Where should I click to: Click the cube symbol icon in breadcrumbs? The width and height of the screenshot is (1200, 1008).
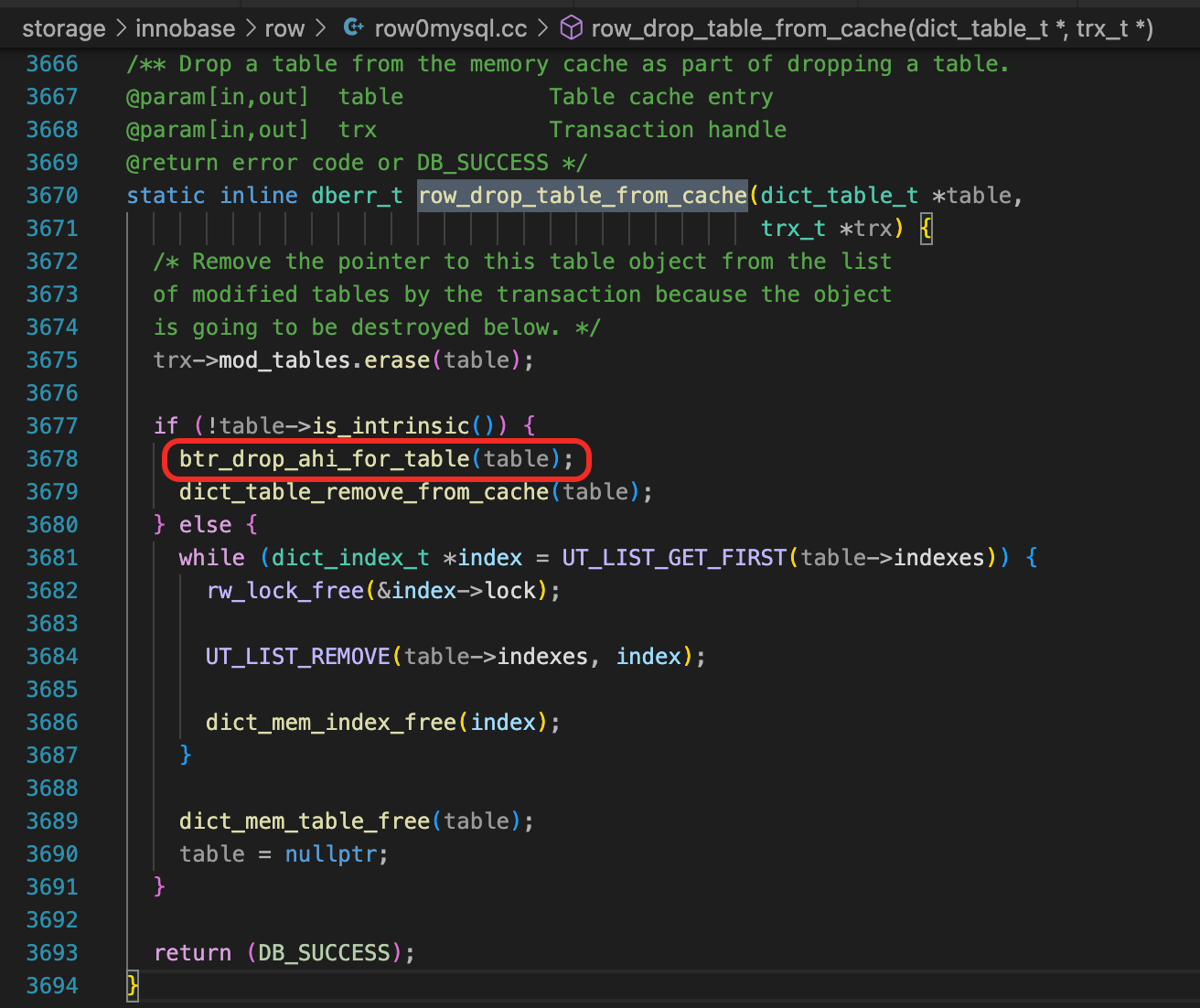pos(571,28)
